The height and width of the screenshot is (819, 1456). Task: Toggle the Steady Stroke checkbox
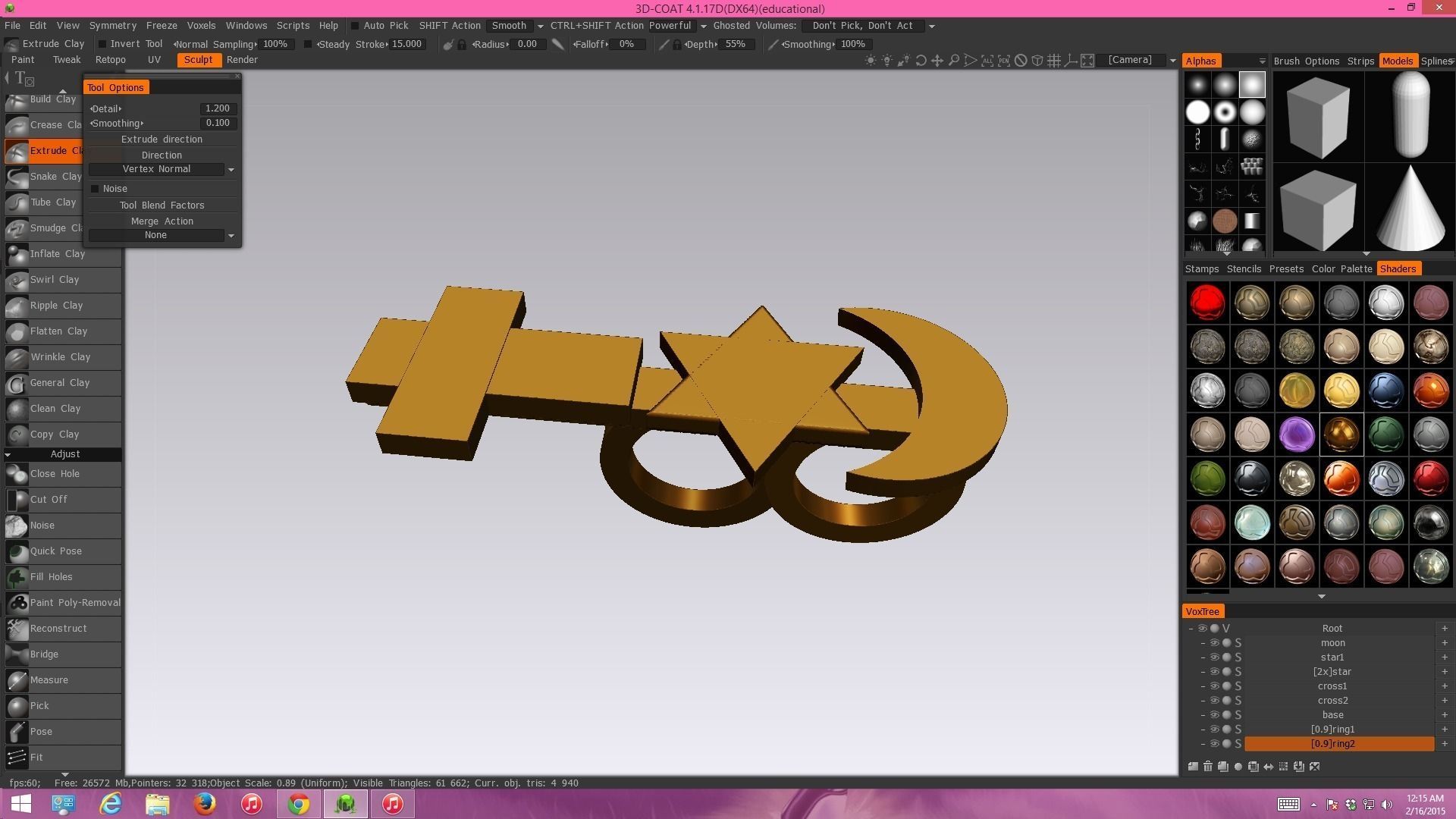308,44
